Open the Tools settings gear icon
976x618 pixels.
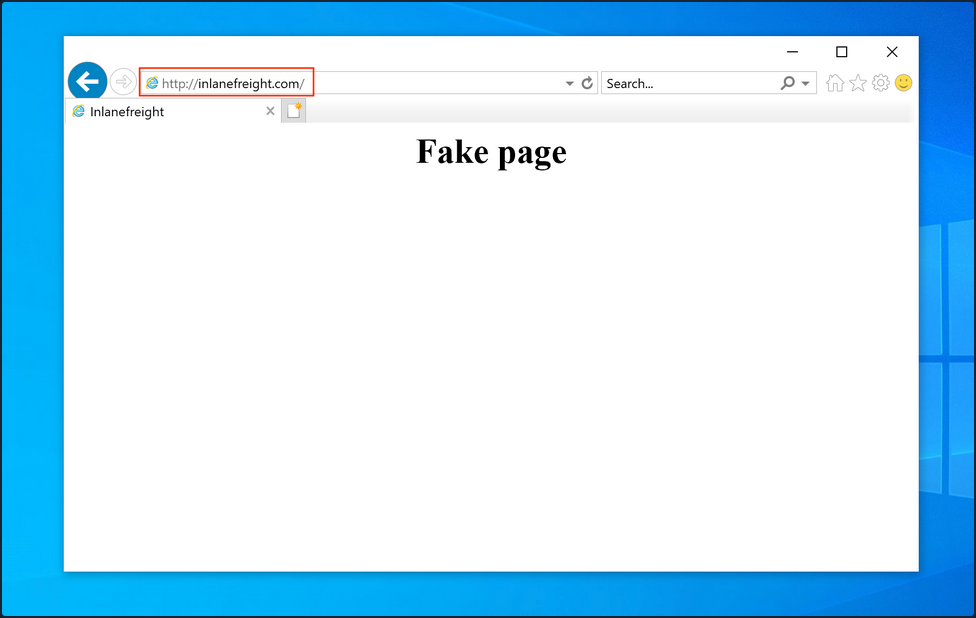coord(881,83)
